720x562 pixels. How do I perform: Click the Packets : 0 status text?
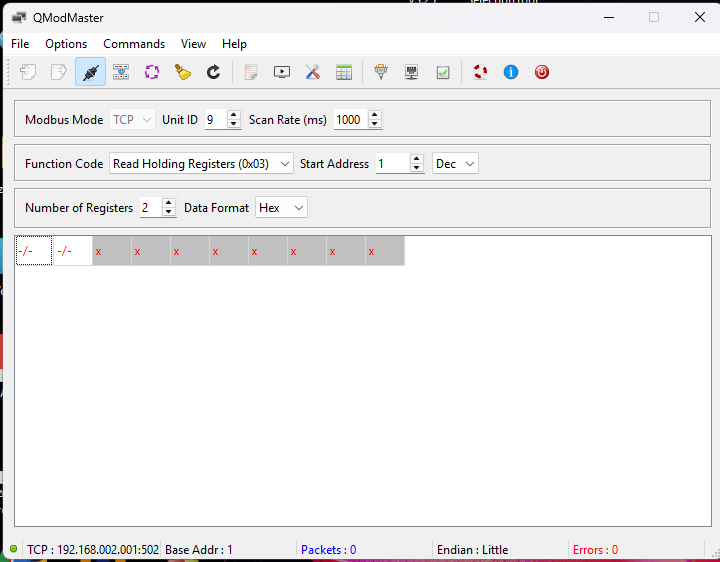pos(328,550)
